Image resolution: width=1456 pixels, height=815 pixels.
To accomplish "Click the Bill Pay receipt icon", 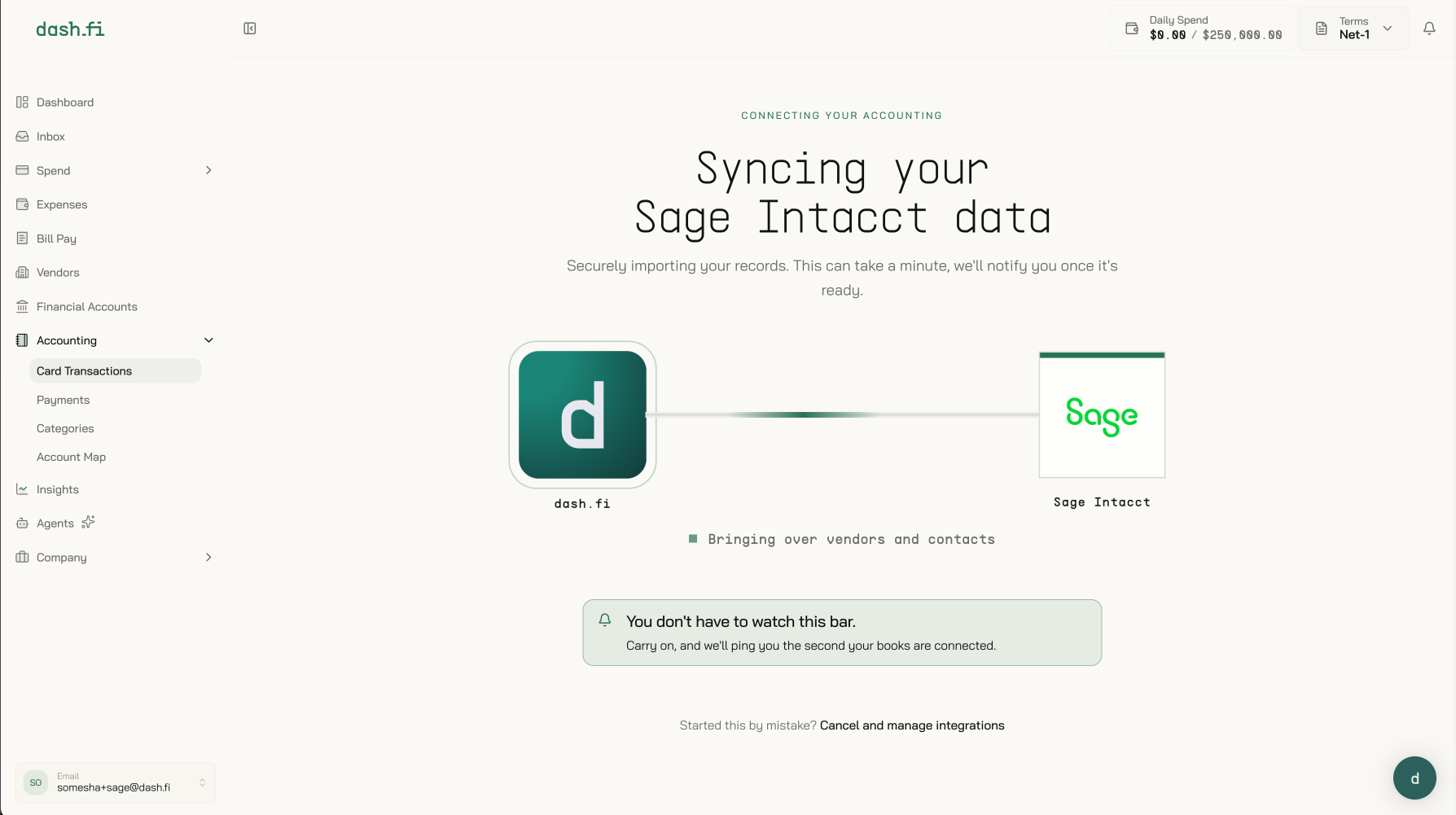I will coord(22,239).
